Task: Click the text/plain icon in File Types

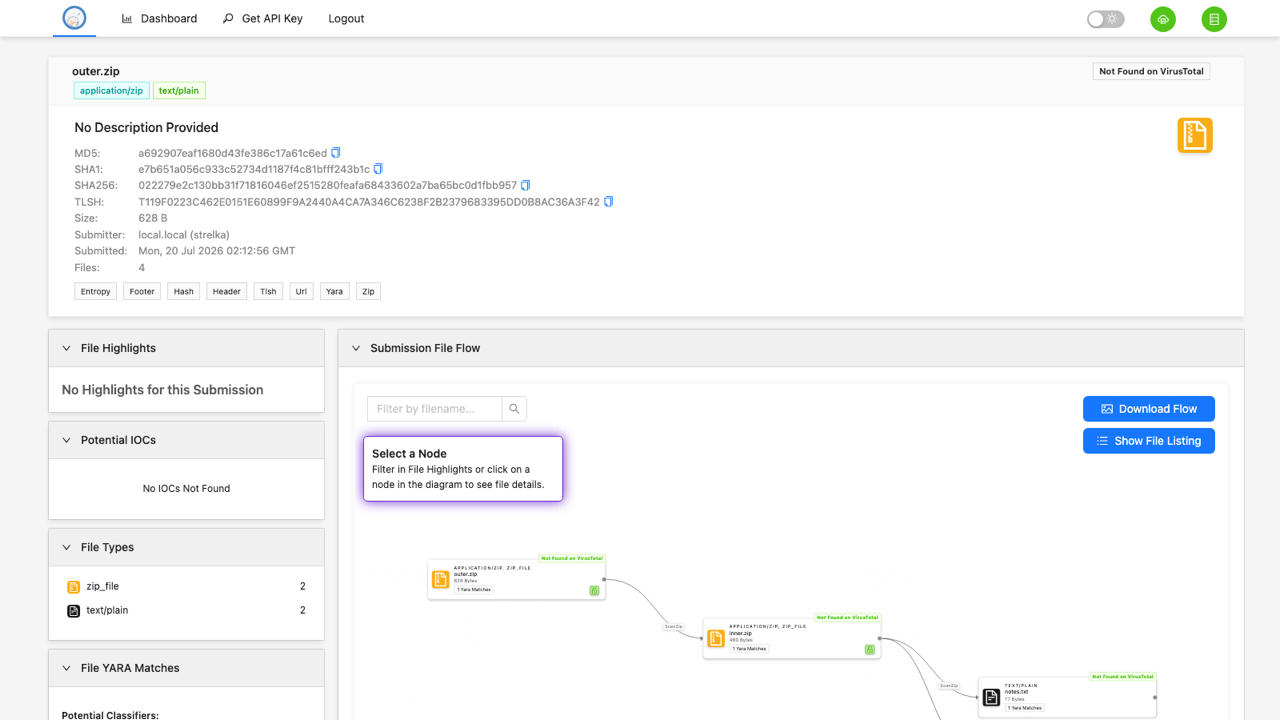Action: pyautogui.click(x=73, y=611)
